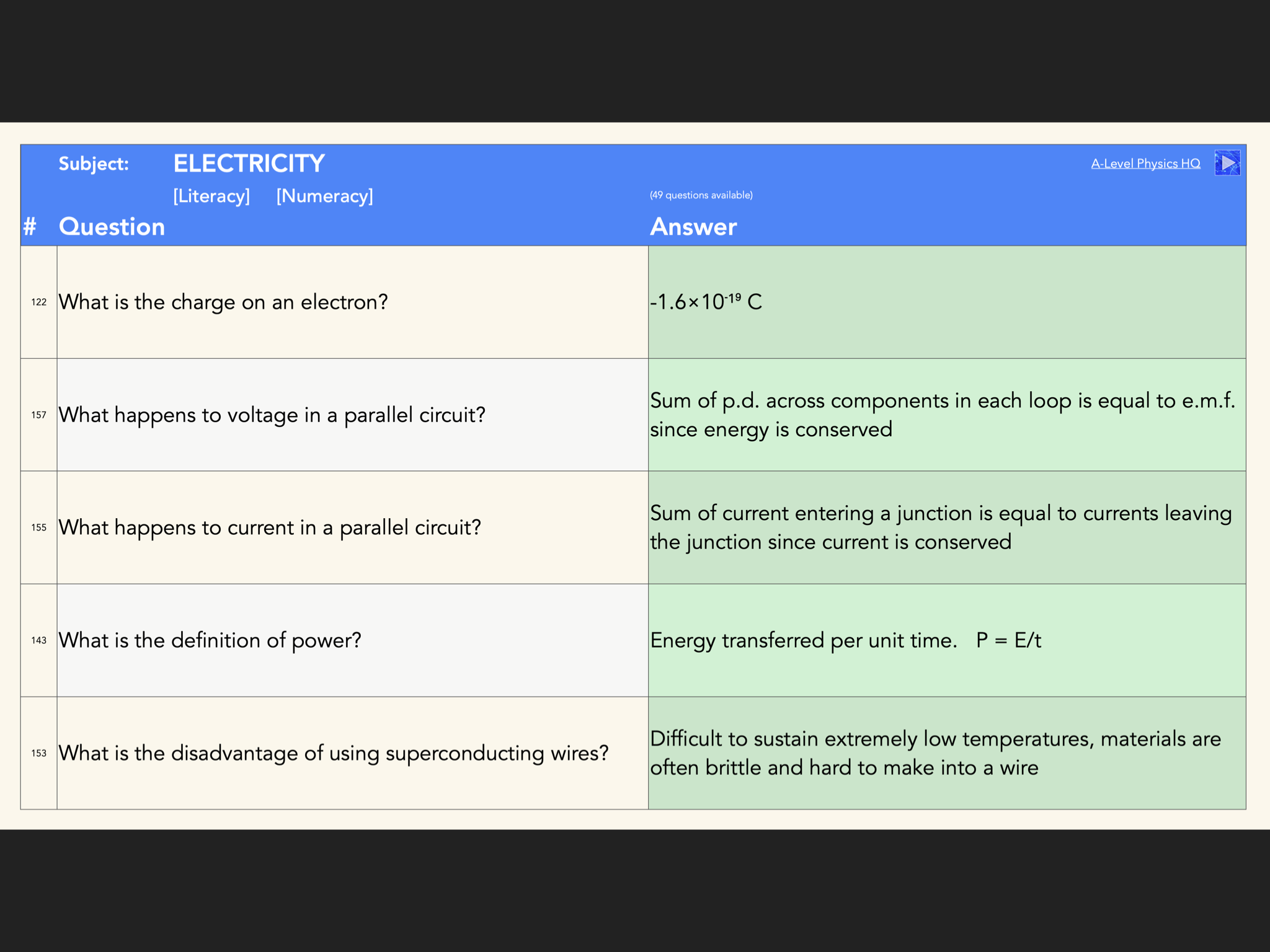Screen dimensions: 1270x952
Task: Click the '49 questions available' text
Action: tap(701, 195)
